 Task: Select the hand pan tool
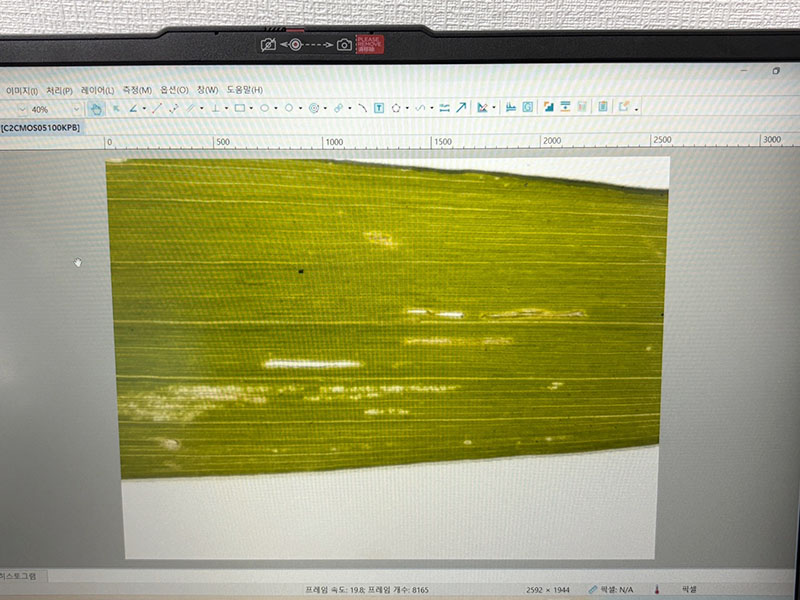click(96, 109)
